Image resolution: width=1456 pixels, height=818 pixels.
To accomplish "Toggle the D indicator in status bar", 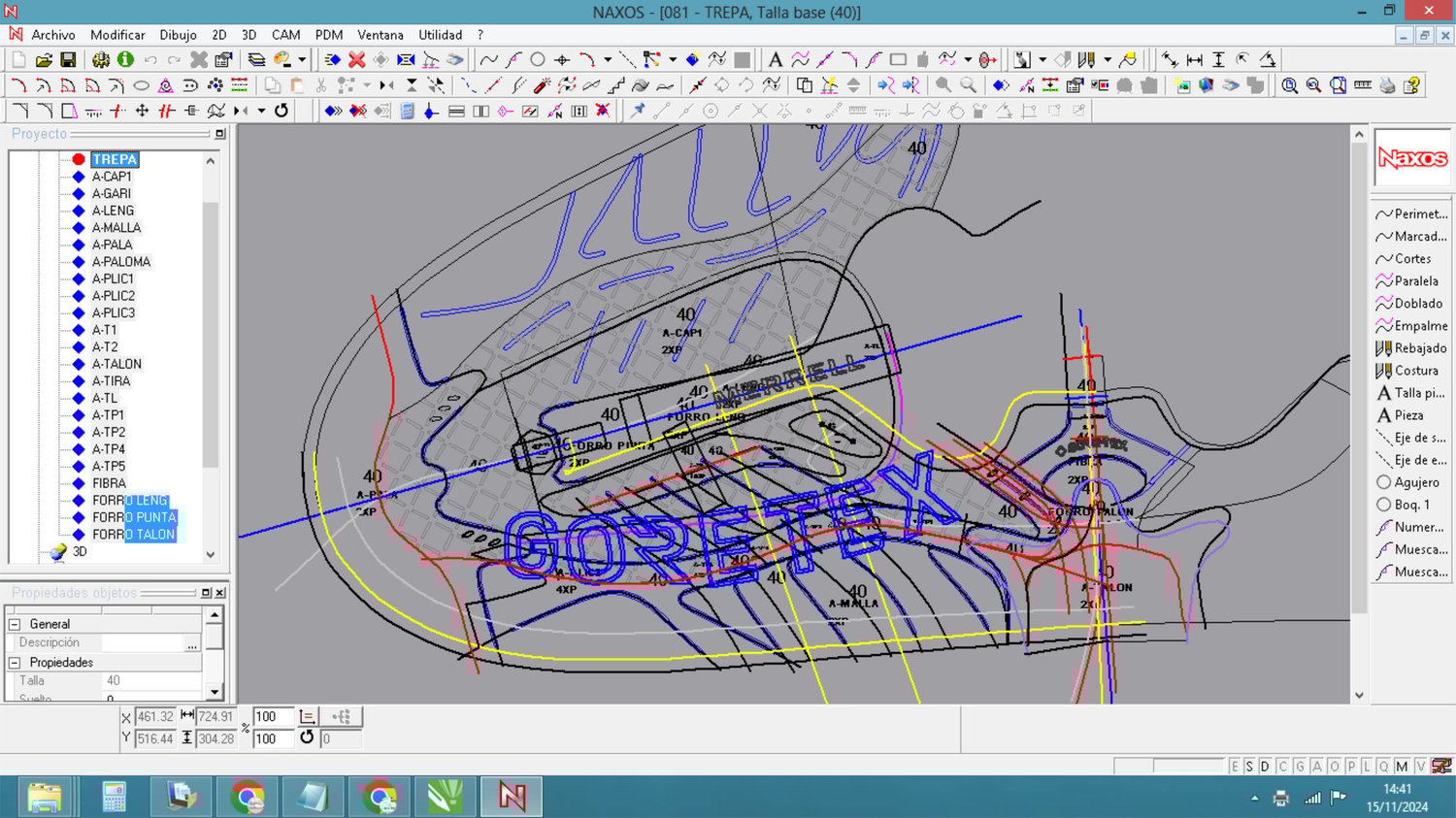I will pyautogui.click(x=1265, y=766).
